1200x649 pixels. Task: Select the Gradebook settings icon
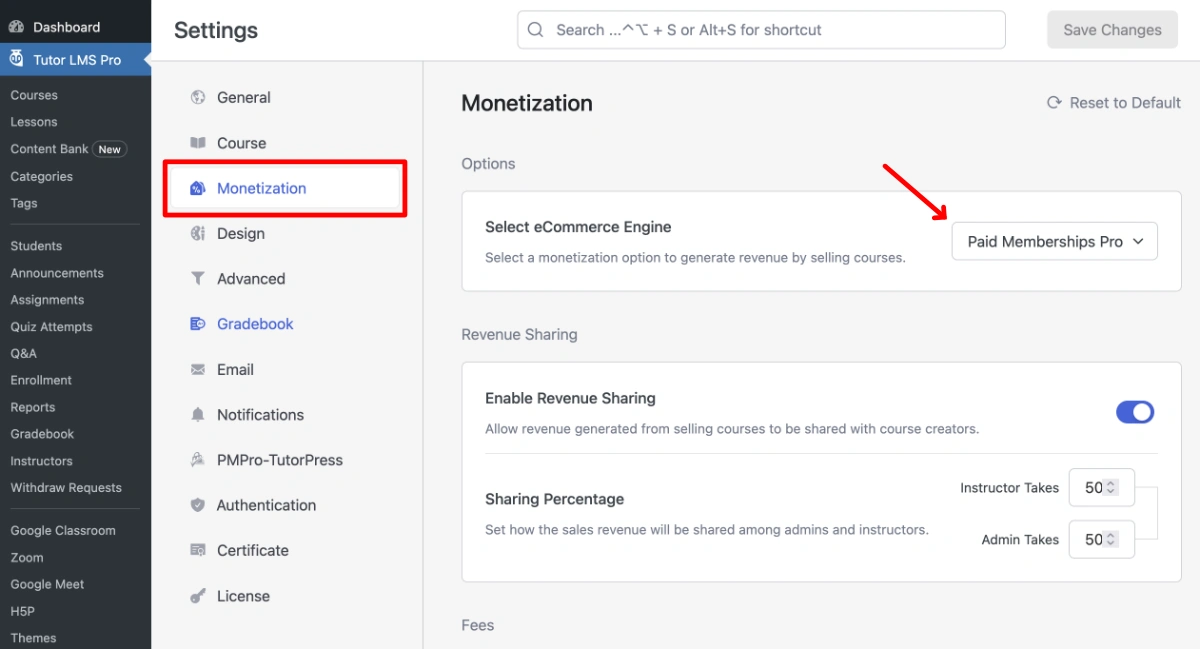[198, 323]
